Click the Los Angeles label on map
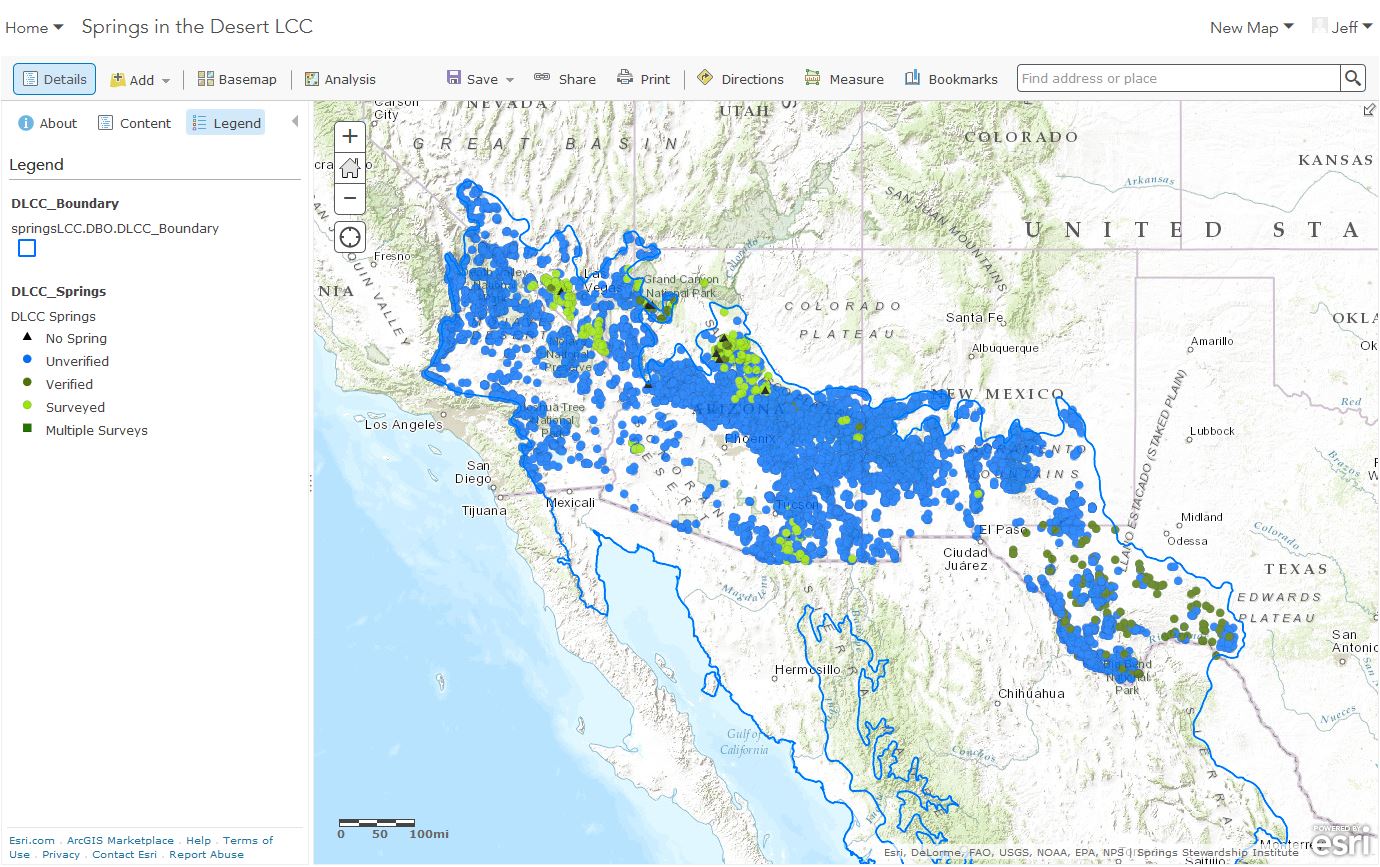This screenshot has width=1380, height=867. (403, 424)
